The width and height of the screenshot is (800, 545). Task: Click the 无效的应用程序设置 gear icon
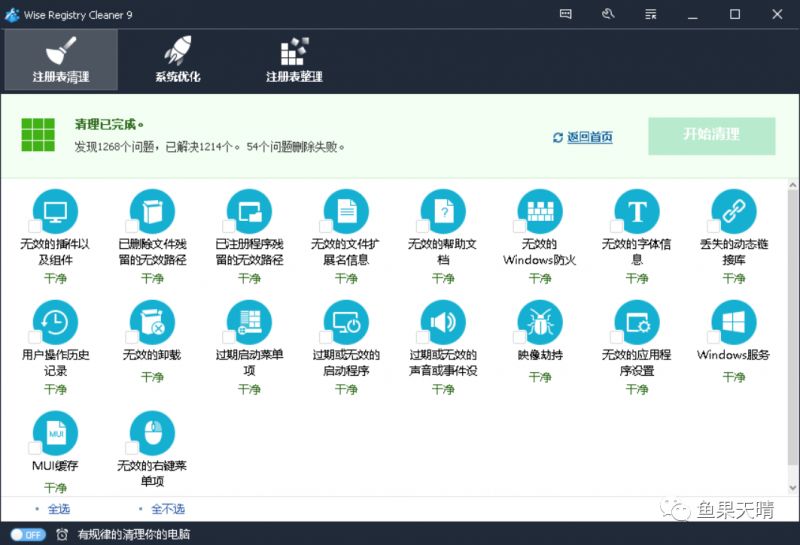pos(637,323)
